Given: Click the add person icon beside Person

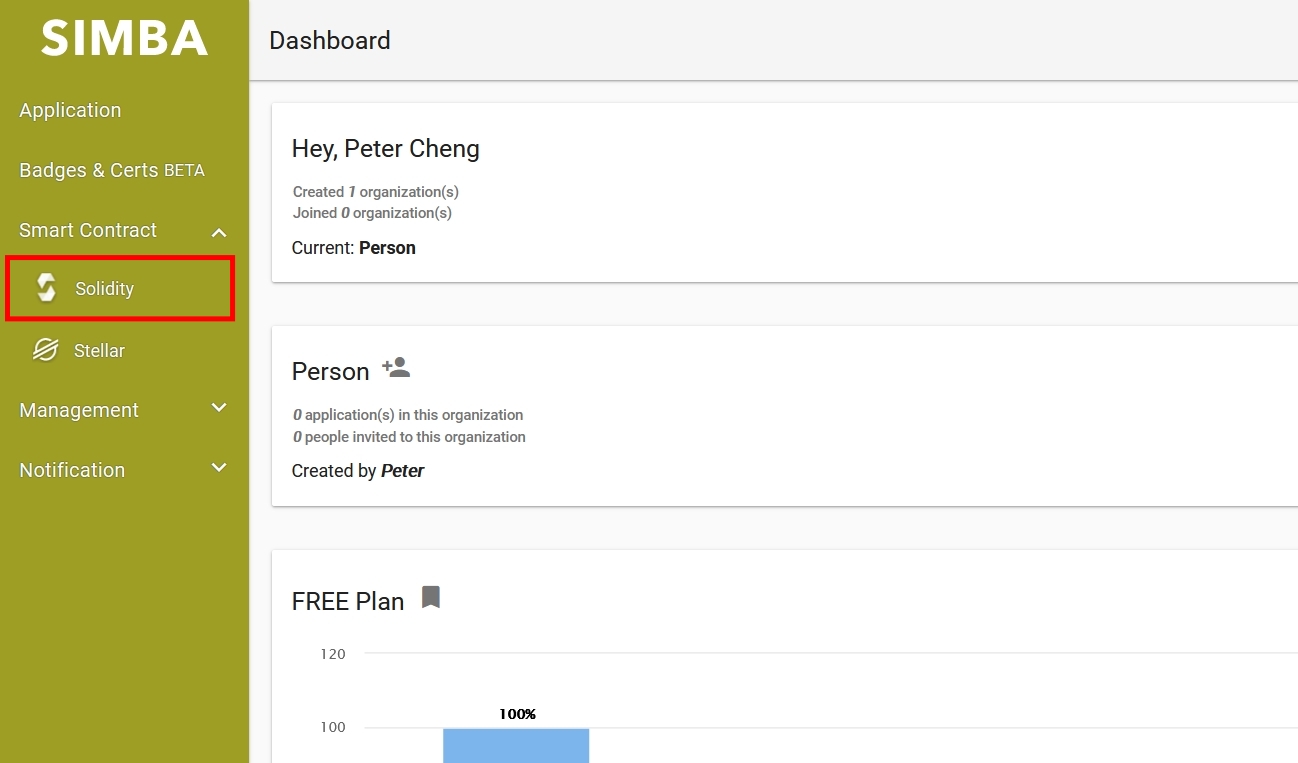Looking at the screenshot, I should coord(396,367).
